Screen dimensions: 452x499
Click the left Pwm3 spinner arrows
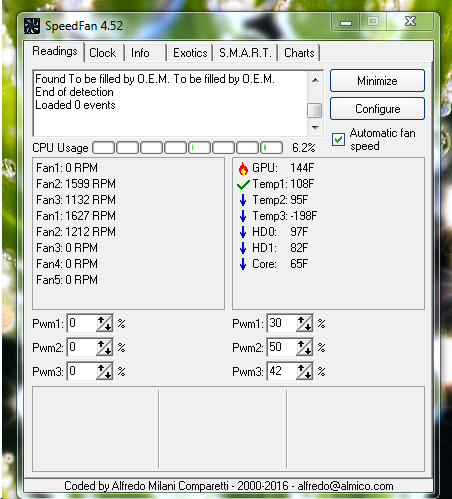104,371
